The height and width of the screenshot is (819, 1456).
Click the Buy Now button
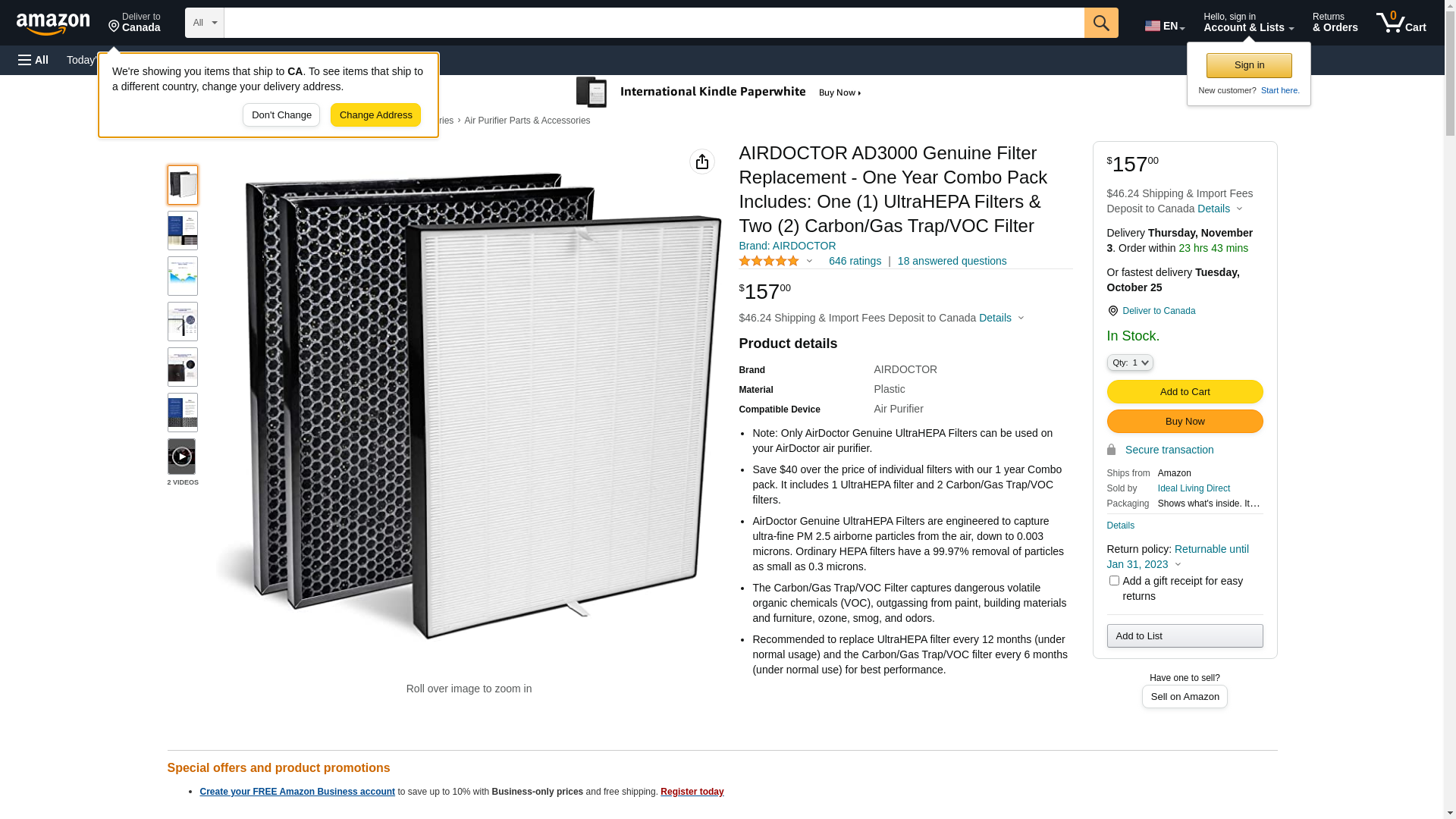(x=1185, y=422)
